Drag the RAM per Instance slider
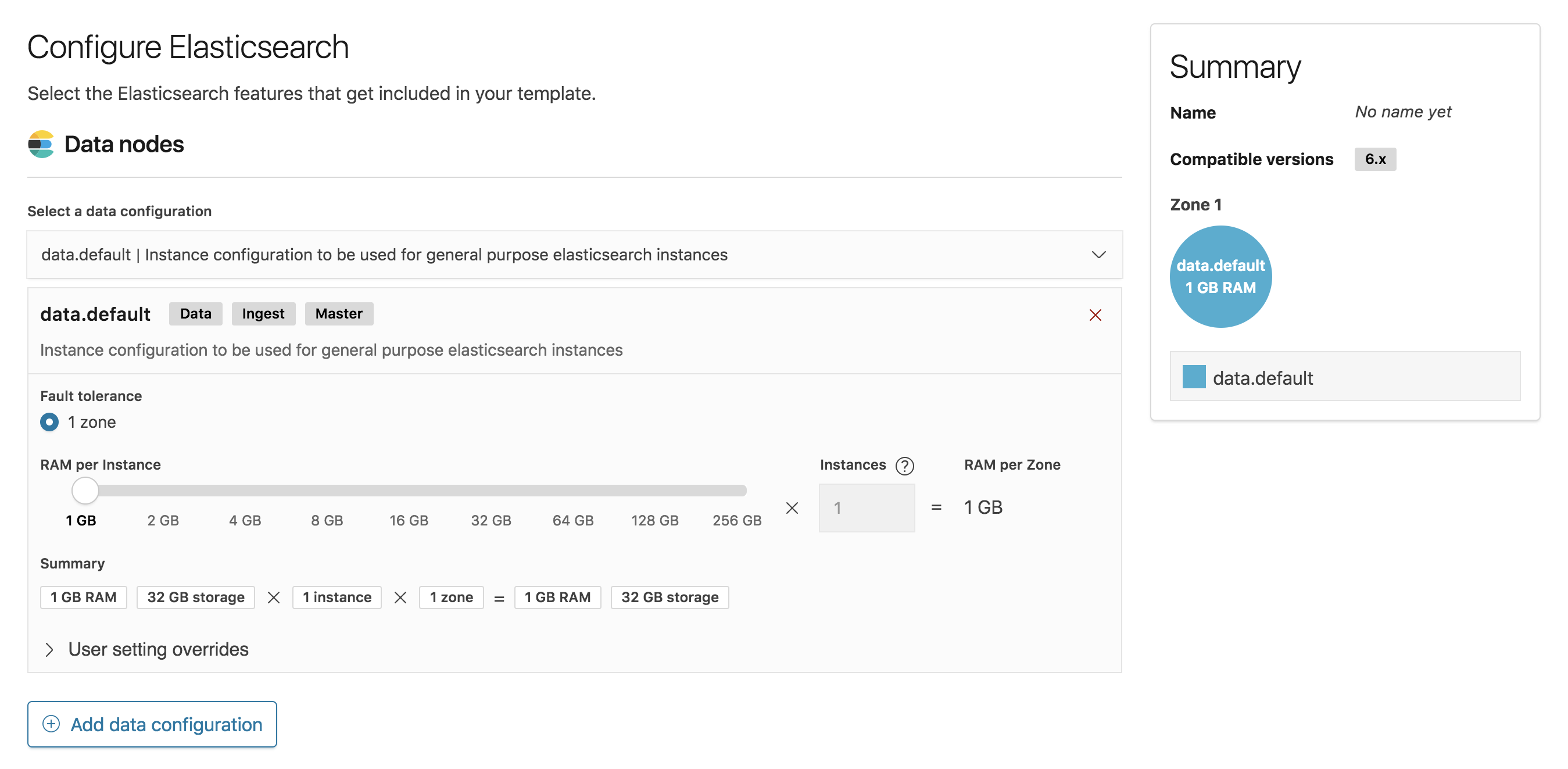The height and width of the screenshot is (769, 1568). (x=86, y=490)
